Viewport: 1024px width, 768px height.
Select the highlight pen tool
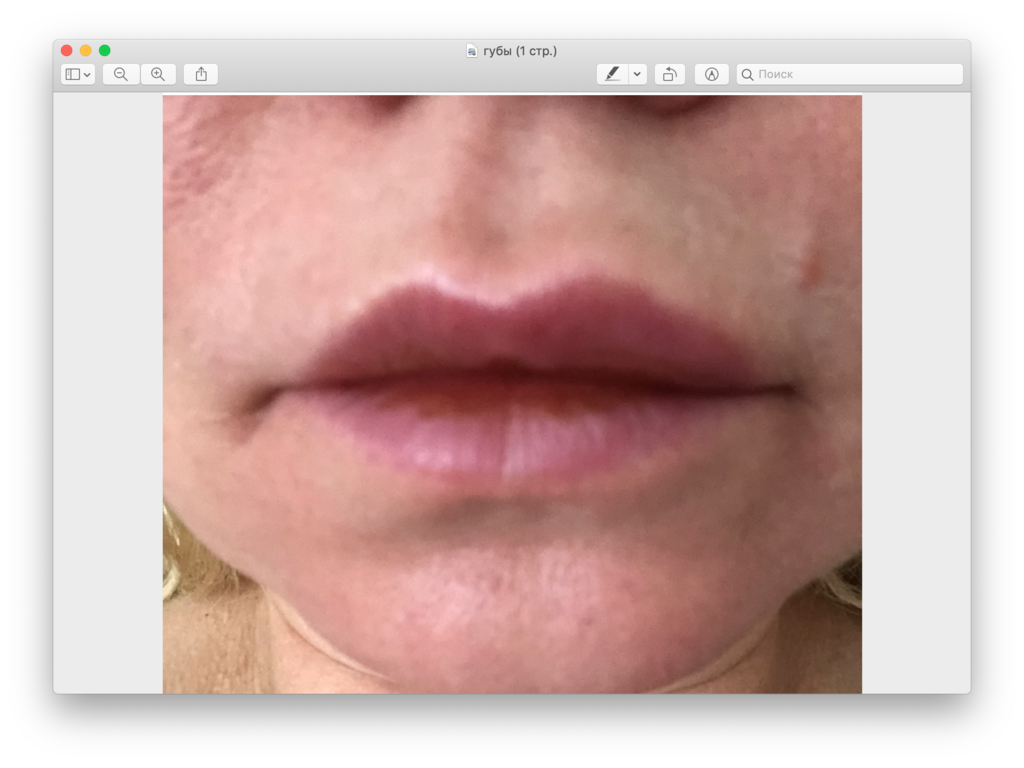click(x=612, y=74)
